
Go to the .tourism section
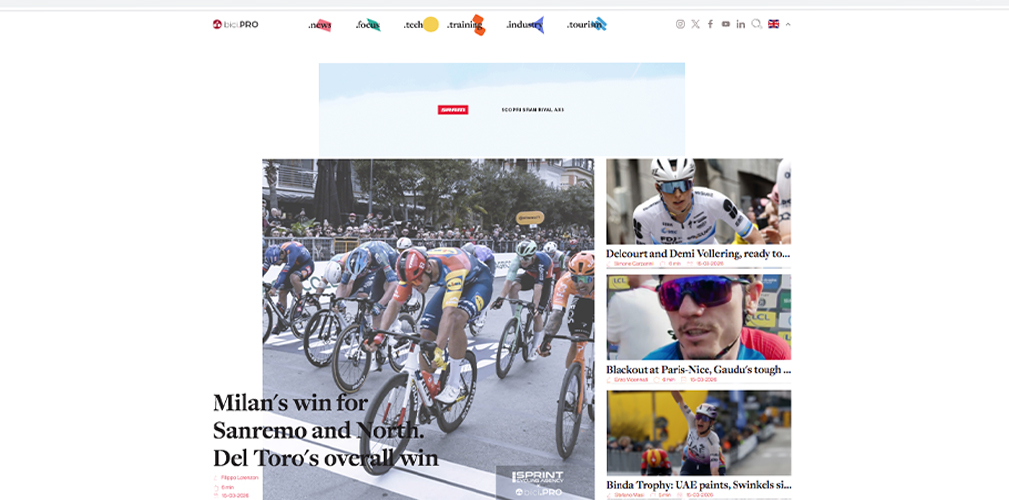tap(586, 25)
